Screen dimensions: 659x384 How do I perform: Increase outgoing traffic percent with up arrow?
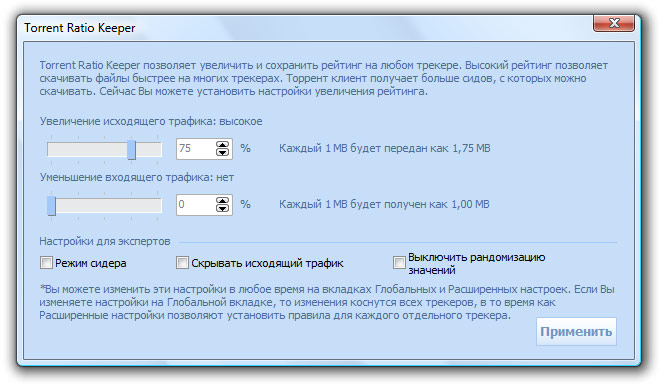(222, 145)
